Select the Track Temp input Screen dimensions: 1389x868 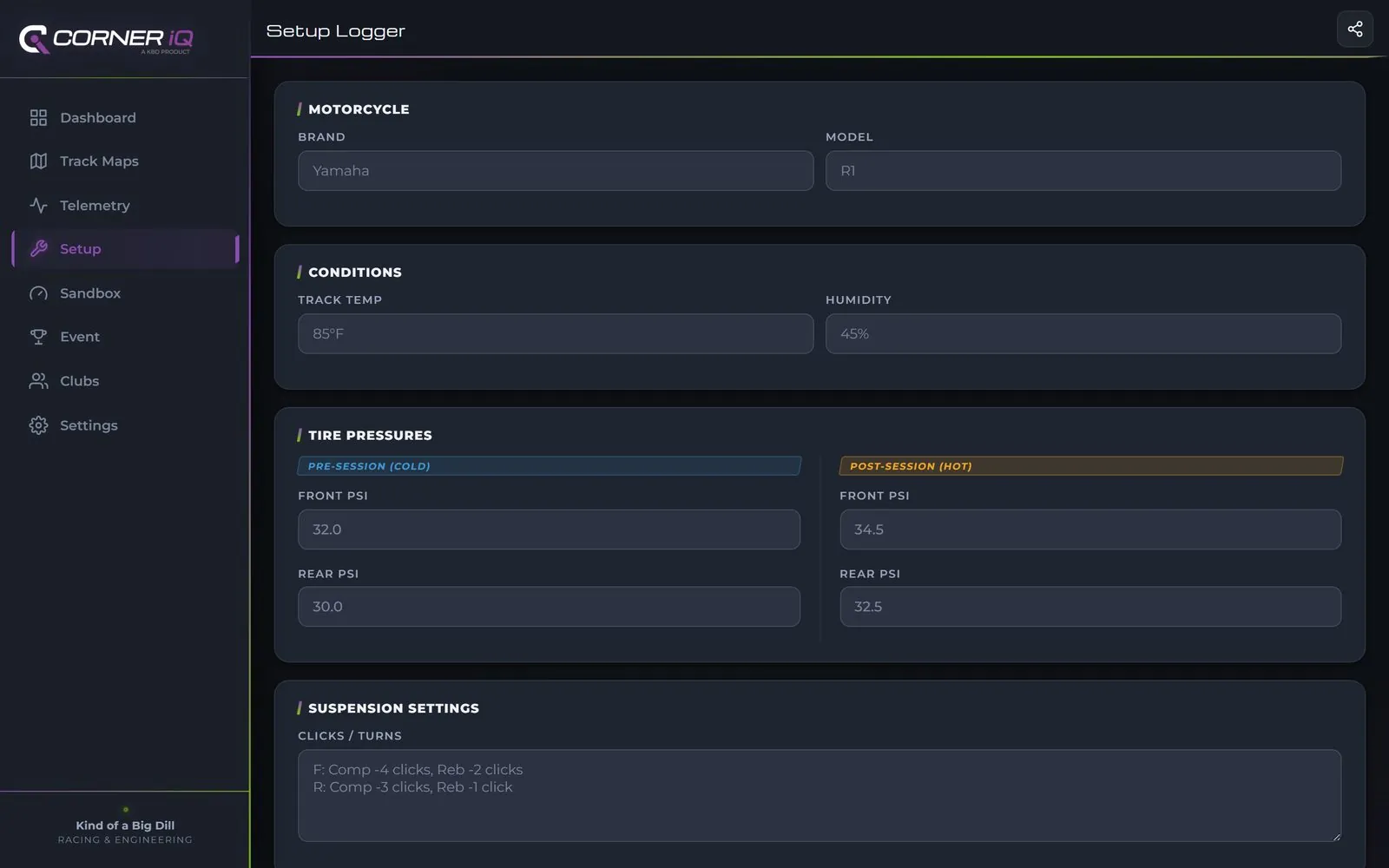click(556, 334)
